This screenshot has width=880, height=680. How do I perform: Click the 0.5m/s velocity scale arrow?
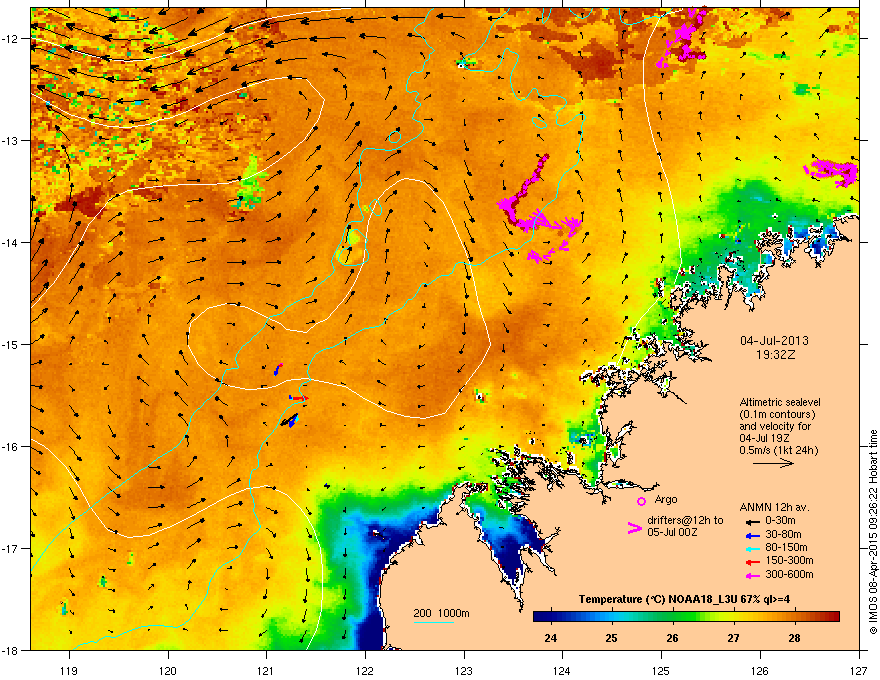(x=773, y=463)
